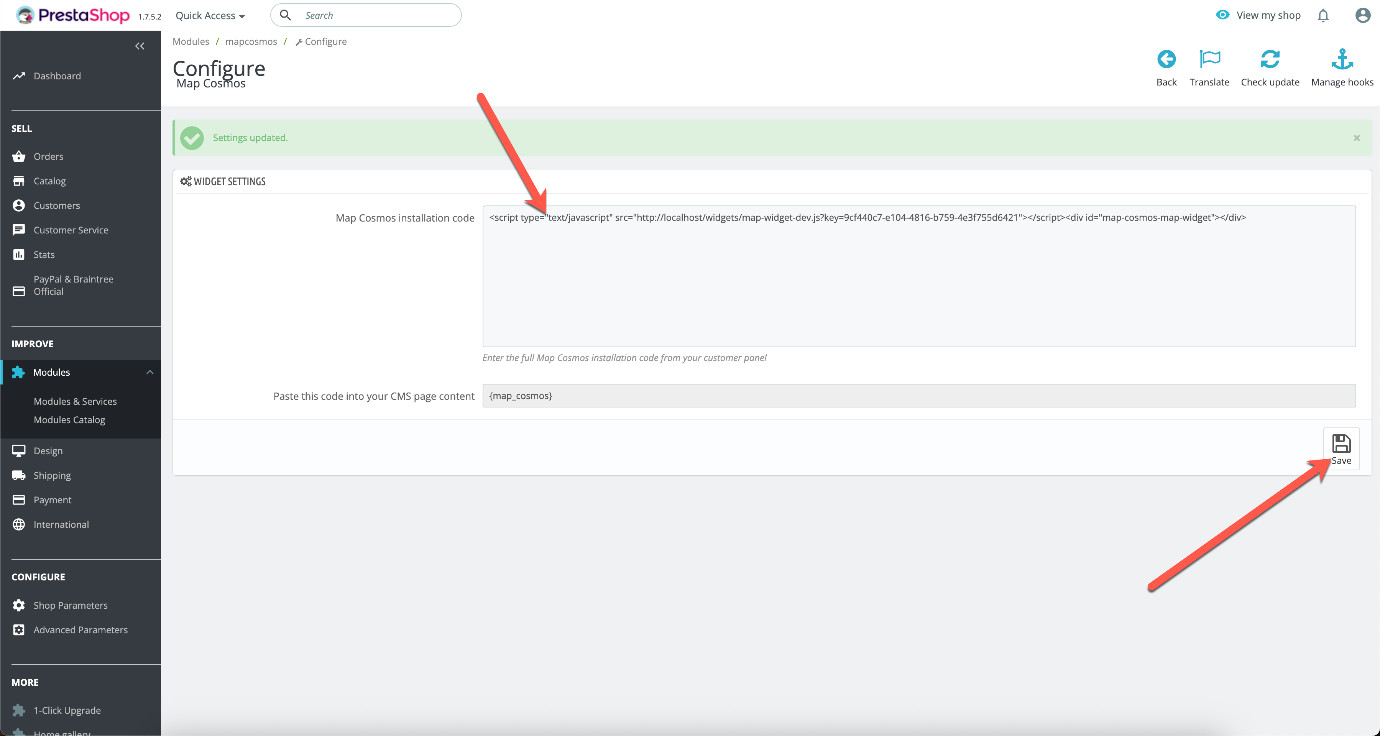Click Configure in the breadcrumb

(321, 42)
